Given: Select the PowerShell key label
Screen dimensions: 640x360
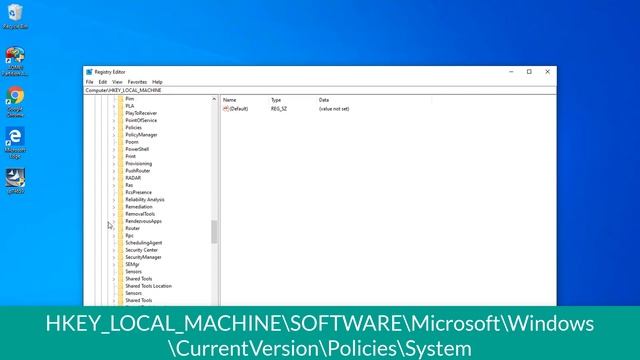Looking at the screenshot, I should pos(137,149).
